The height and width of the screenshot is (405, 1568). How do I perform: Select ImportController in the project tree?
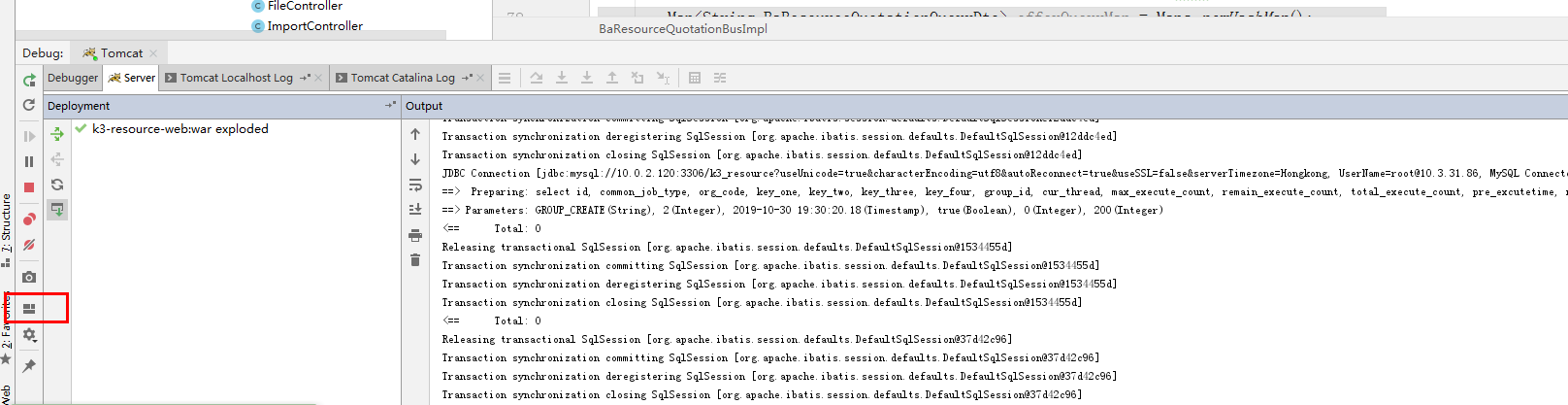308,26
